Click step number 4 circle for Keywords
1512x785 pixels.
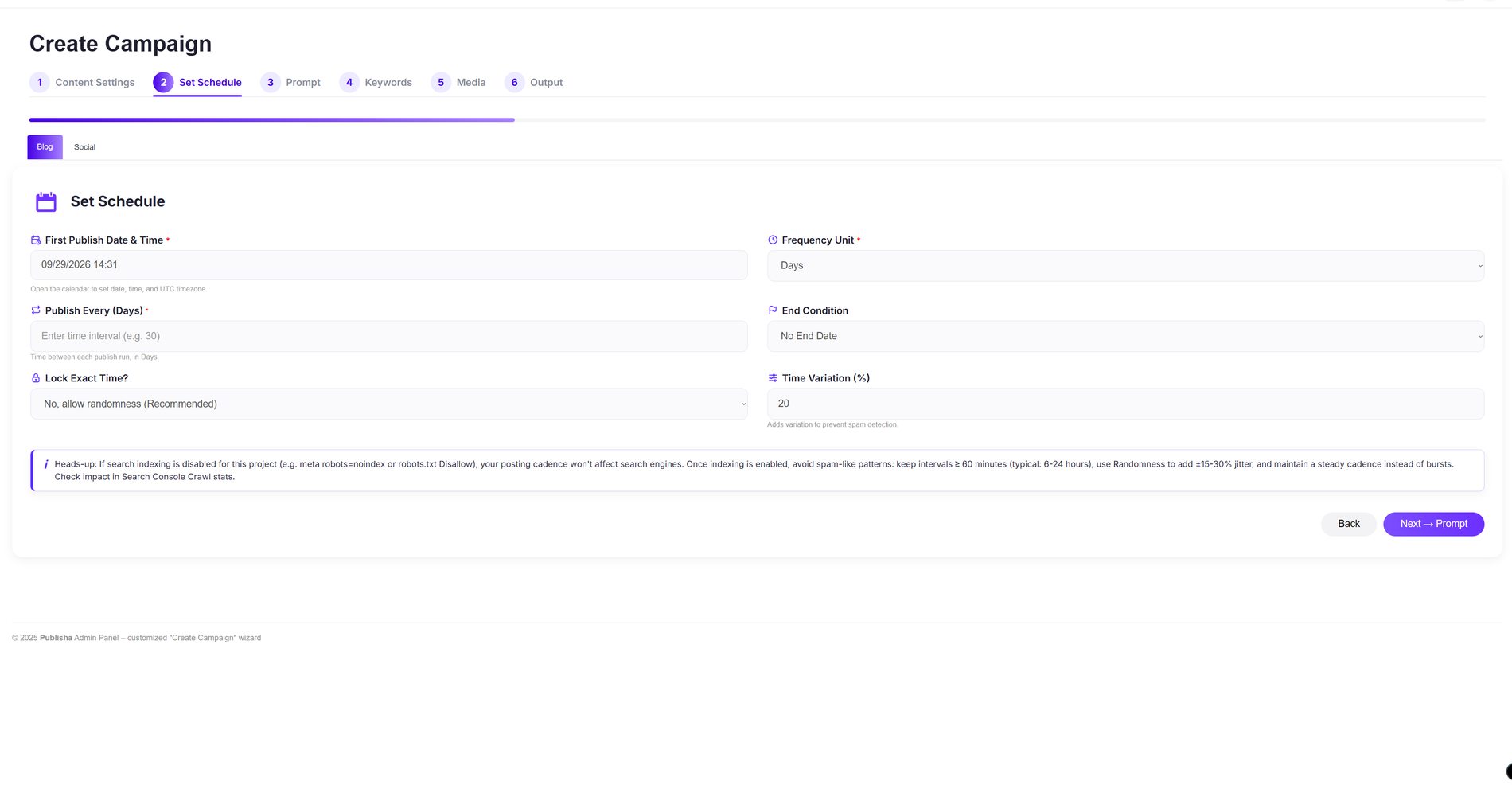(349, 83)
